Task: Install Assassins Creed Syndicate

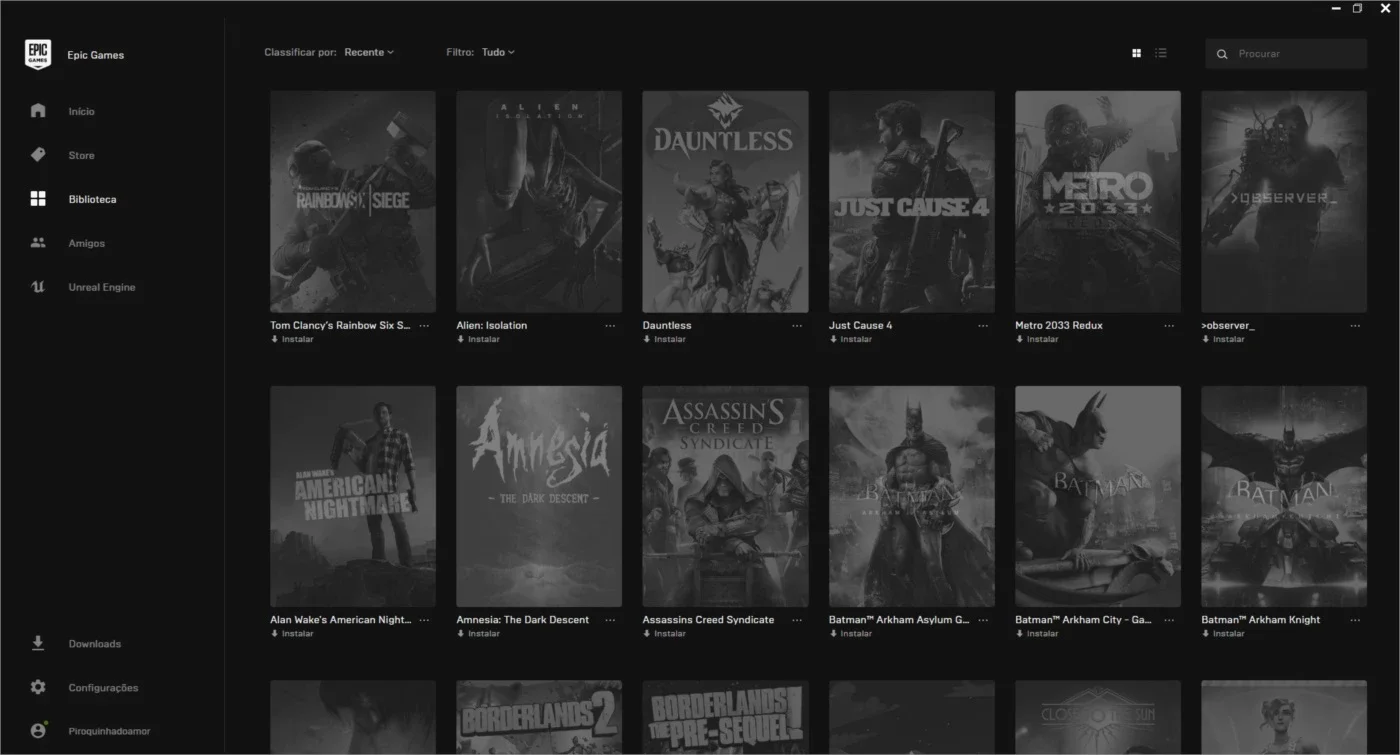Action: coord(664,633)
